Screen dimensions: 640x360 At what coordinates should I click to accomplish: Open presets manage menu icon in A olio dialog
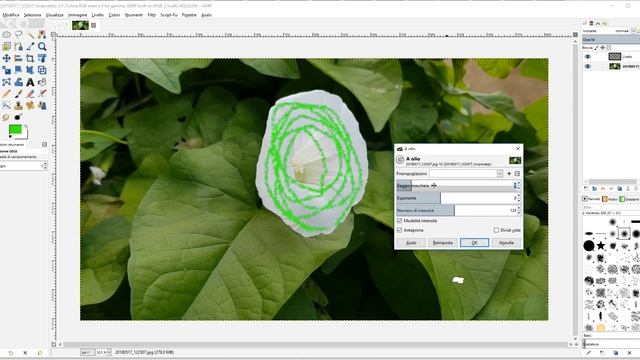coord(517,174)
